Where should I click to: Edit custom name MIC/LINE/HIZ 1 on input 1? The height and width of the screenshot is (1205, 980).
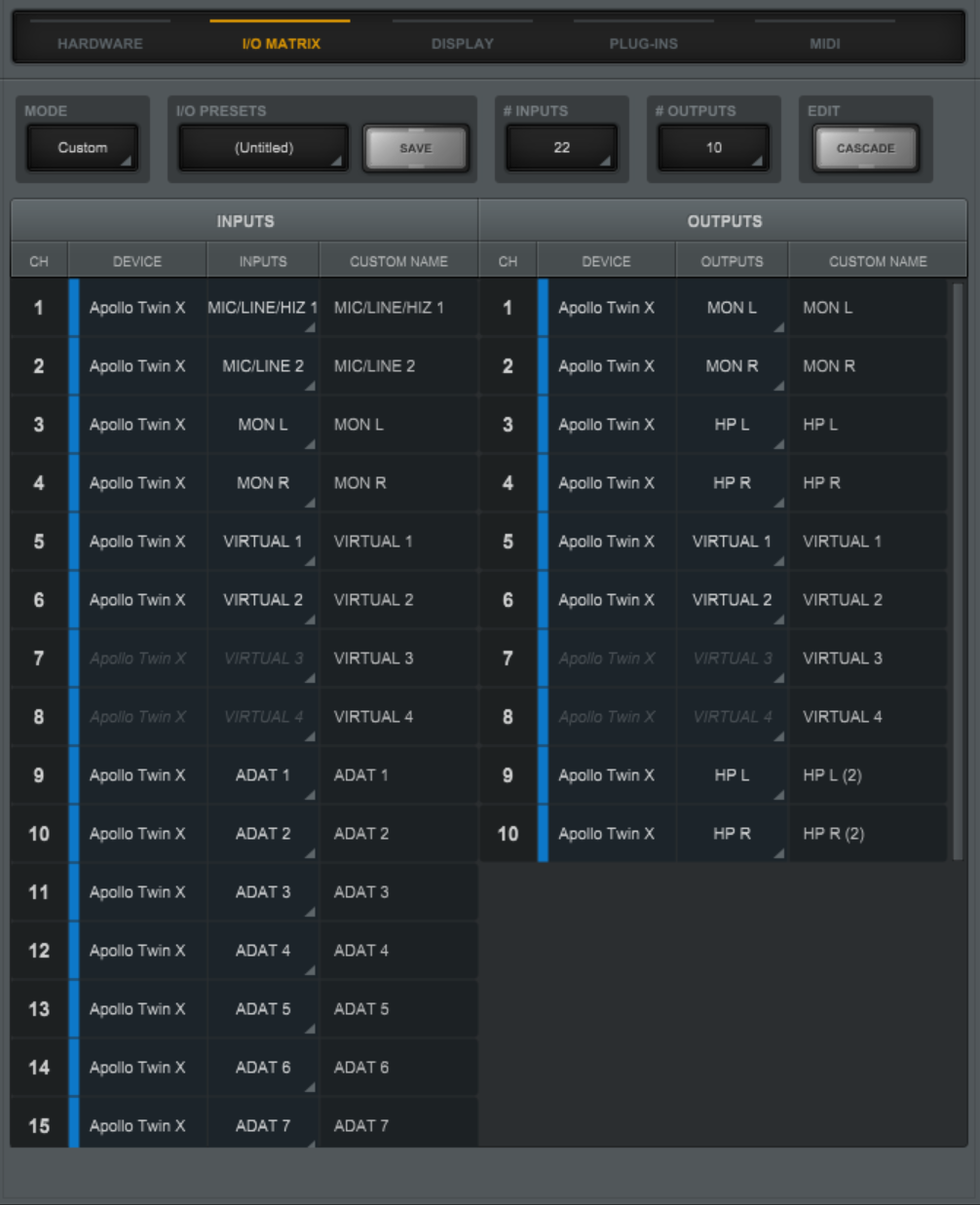[399, 308]
